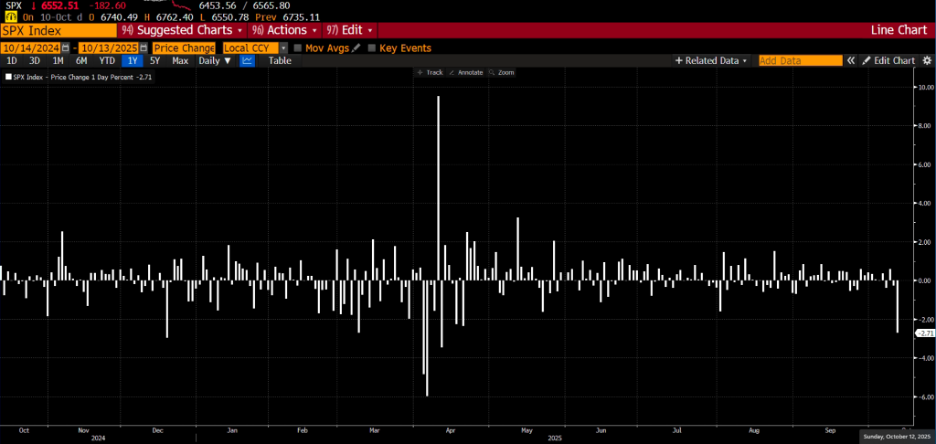Click the Mov Avgs pencil edit icon
Image resolution: width=936 pixels, height=444 pixels.
(358, 47)
